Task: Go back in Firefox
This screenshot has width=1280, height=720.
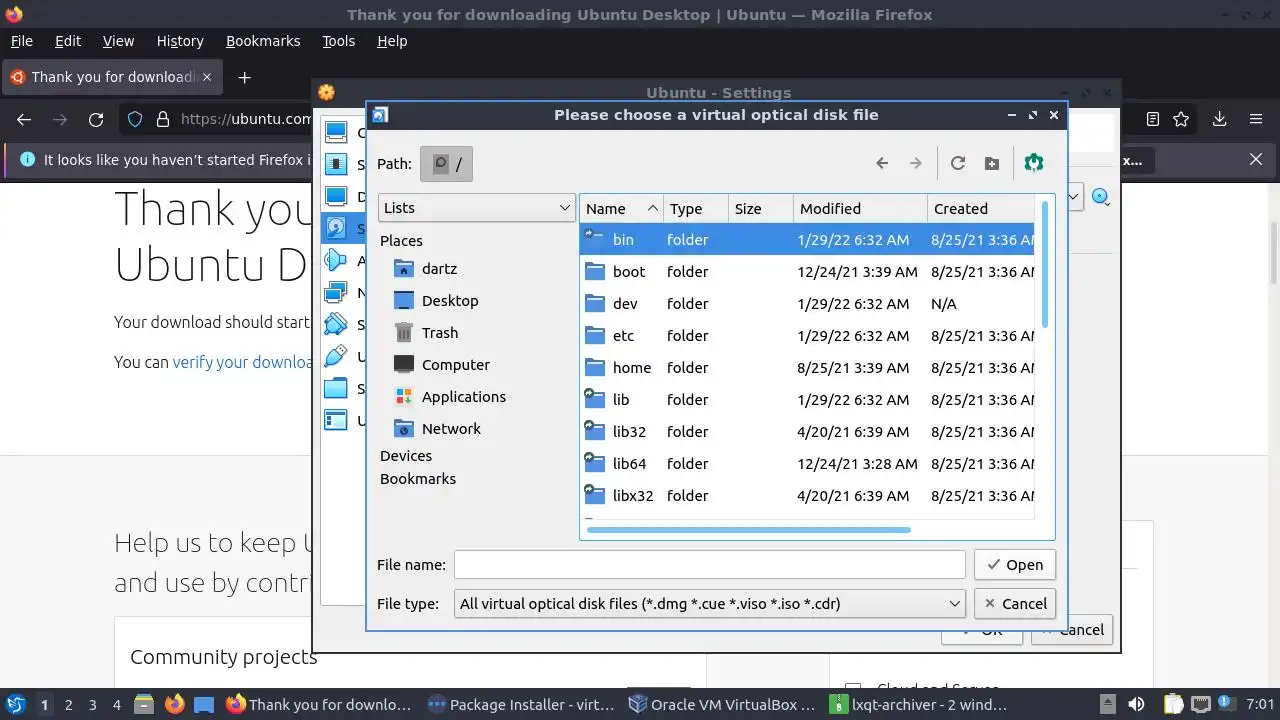Action: tap(24, 120)
